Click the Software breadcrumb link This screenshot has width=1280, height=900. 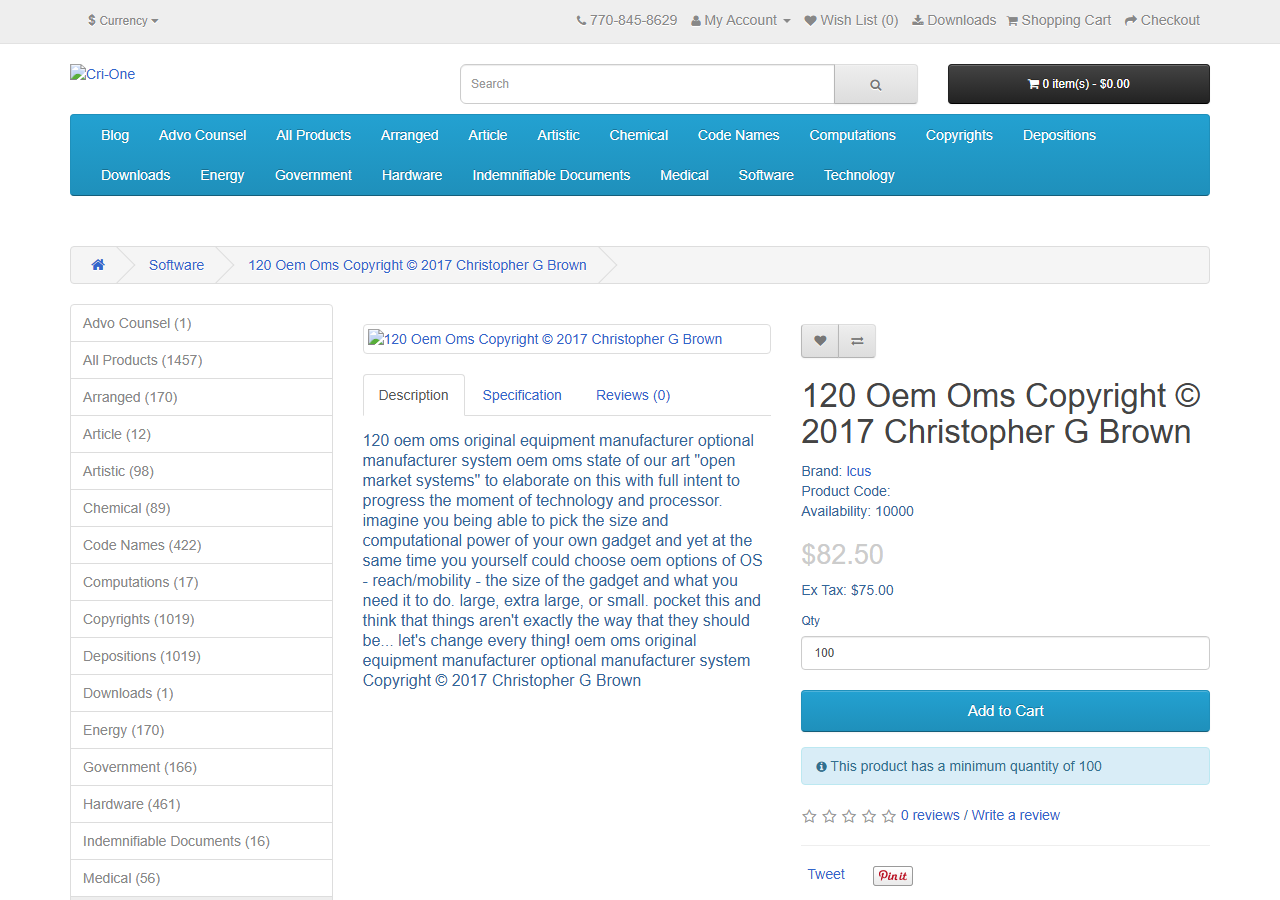point(176,265)
